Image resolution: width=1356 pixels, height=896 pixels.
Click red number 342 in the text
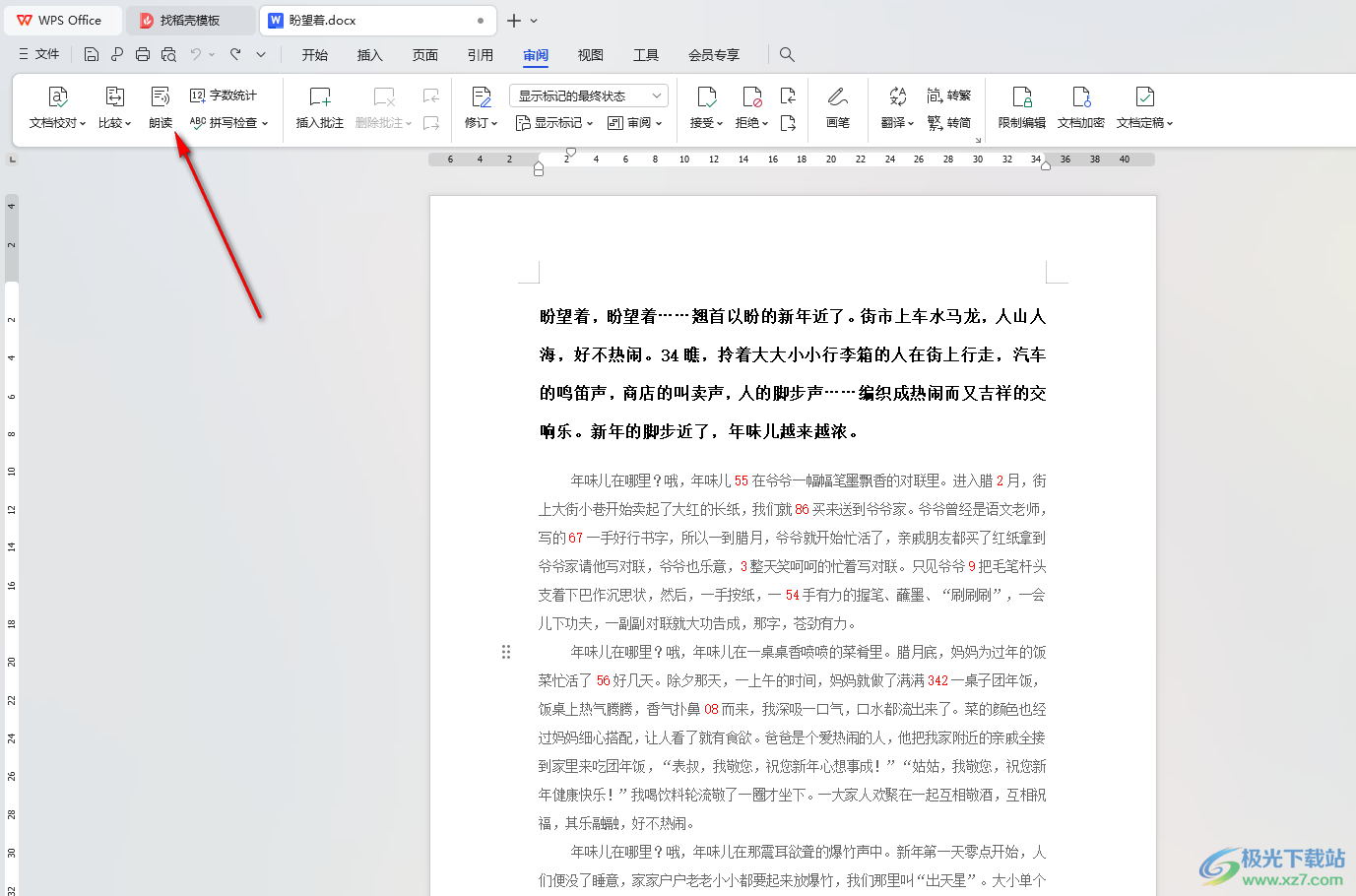(937, 680)
